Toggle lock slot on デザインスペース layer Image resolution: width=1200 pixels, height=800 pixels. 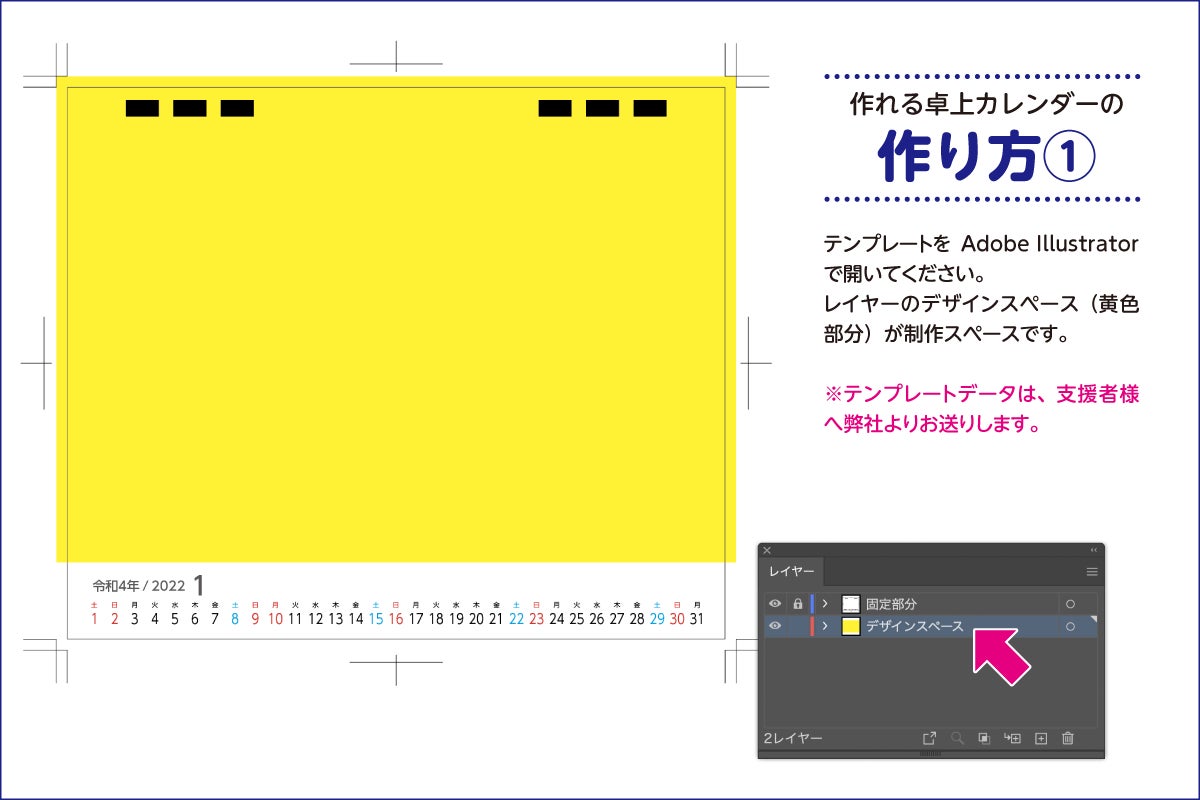click(x=797, y=626)
